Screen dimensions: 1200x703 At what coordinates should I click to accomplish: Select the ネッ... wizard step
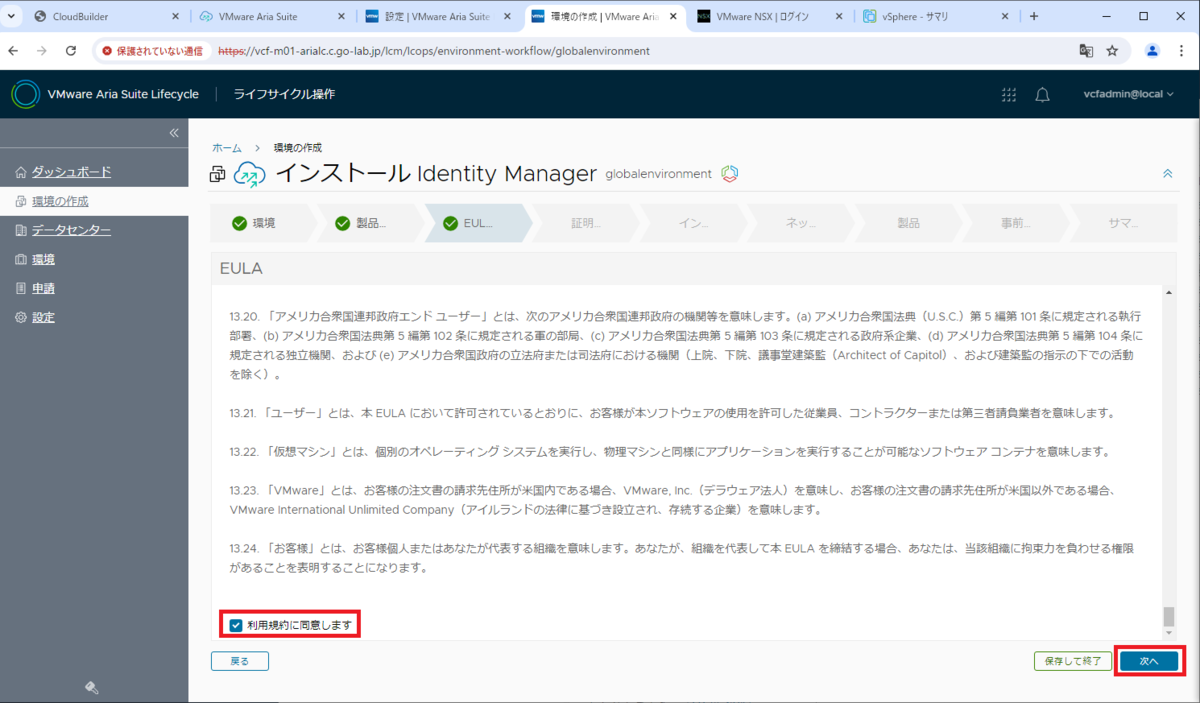(x=801, y=223)
